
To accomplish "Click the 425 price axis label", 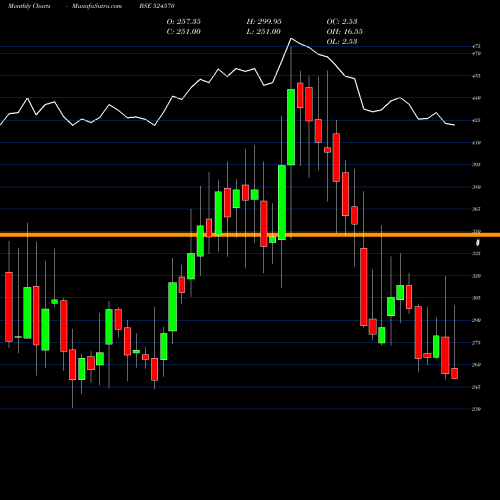I will (x=476, y=120).
